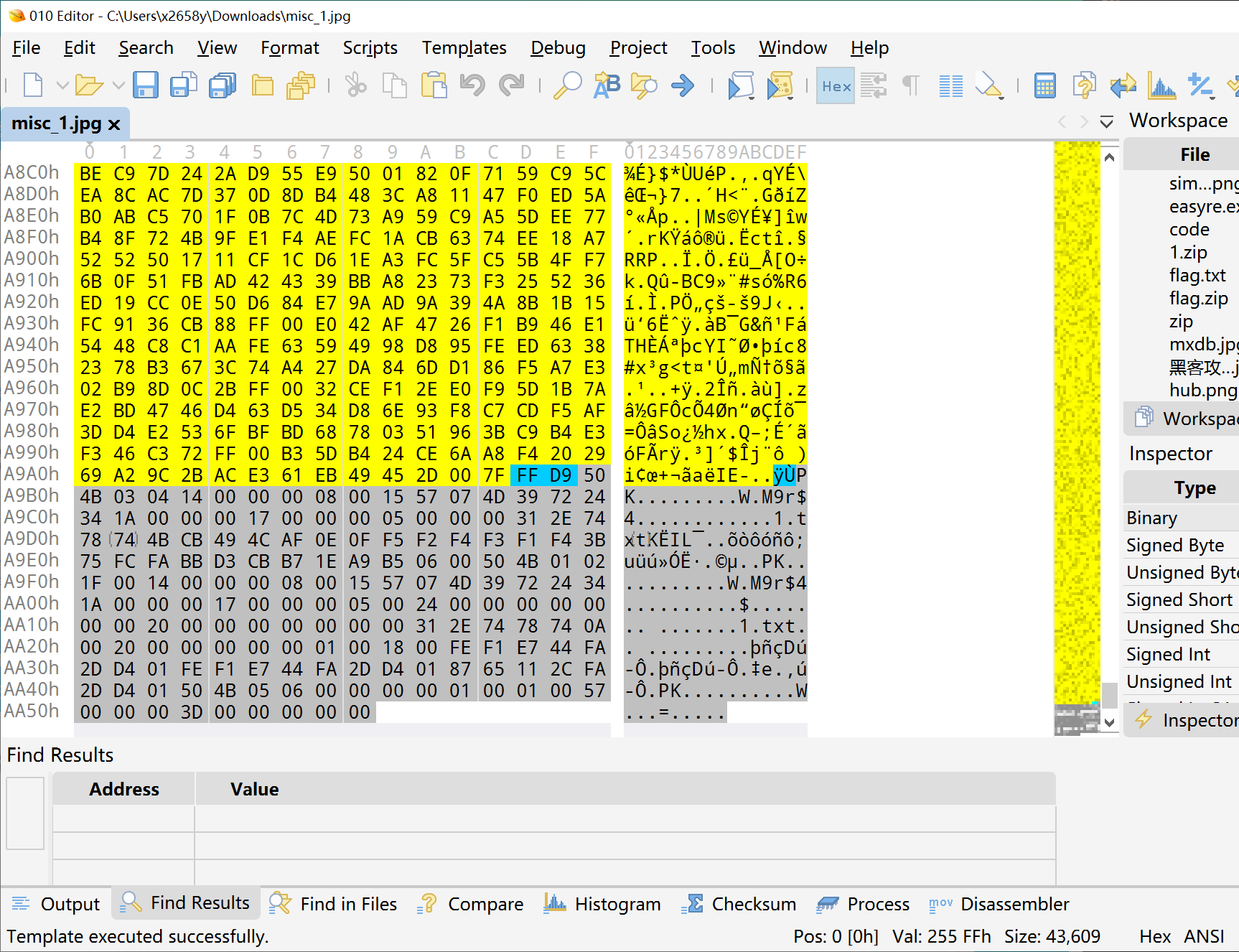Image resolution: width=1239 pixels, height=952 pixels.
Task: Undo the last edit
Action: pos(472,85)
